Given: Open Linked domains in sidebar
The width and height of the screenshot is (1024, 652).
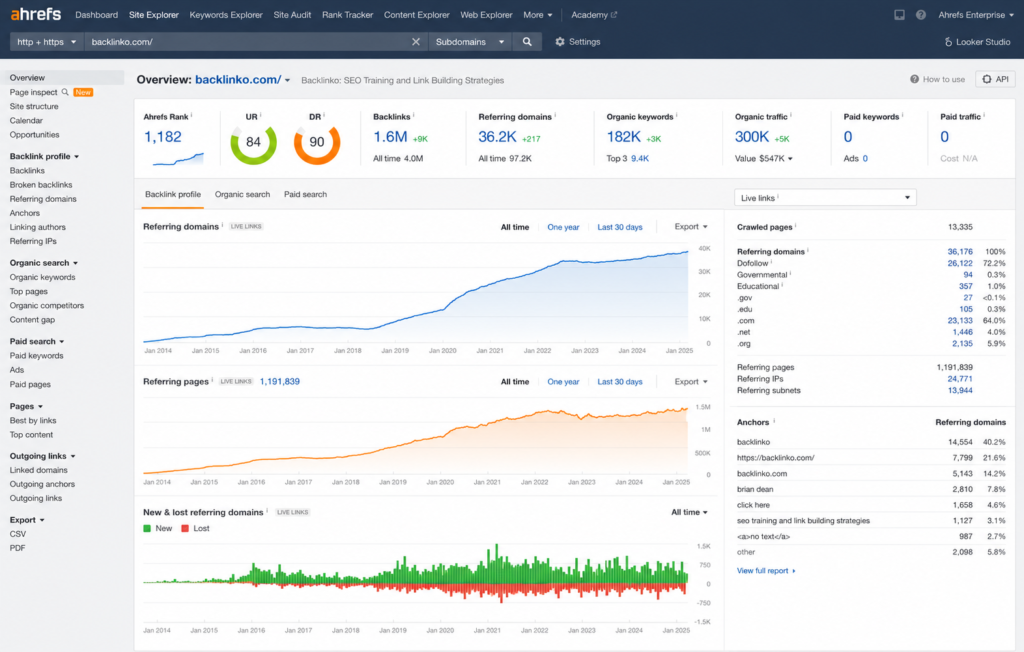Looking at the screenshot, I should coord(39,470).
